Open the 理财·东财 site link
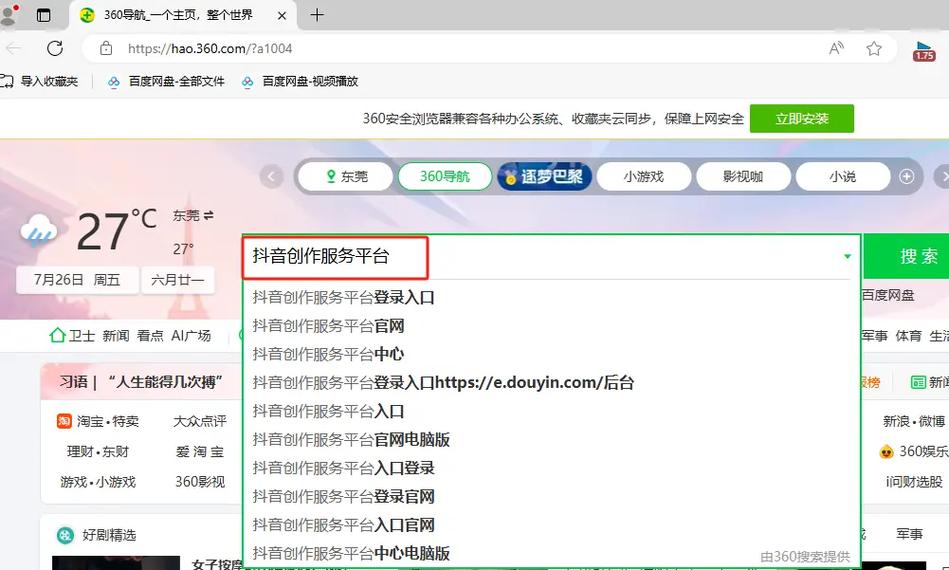This screenshot has width=949, height=570. pos(98,451)
